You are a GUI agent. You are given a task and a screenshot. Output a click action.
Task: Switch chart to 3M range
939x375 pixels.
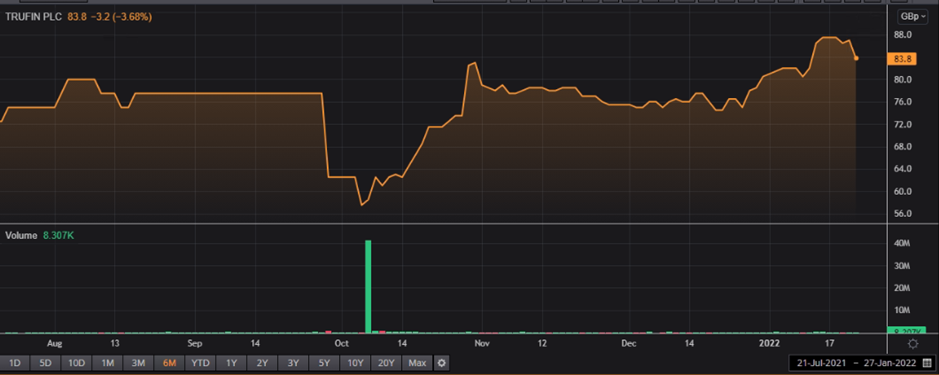[x=138, y=362]
